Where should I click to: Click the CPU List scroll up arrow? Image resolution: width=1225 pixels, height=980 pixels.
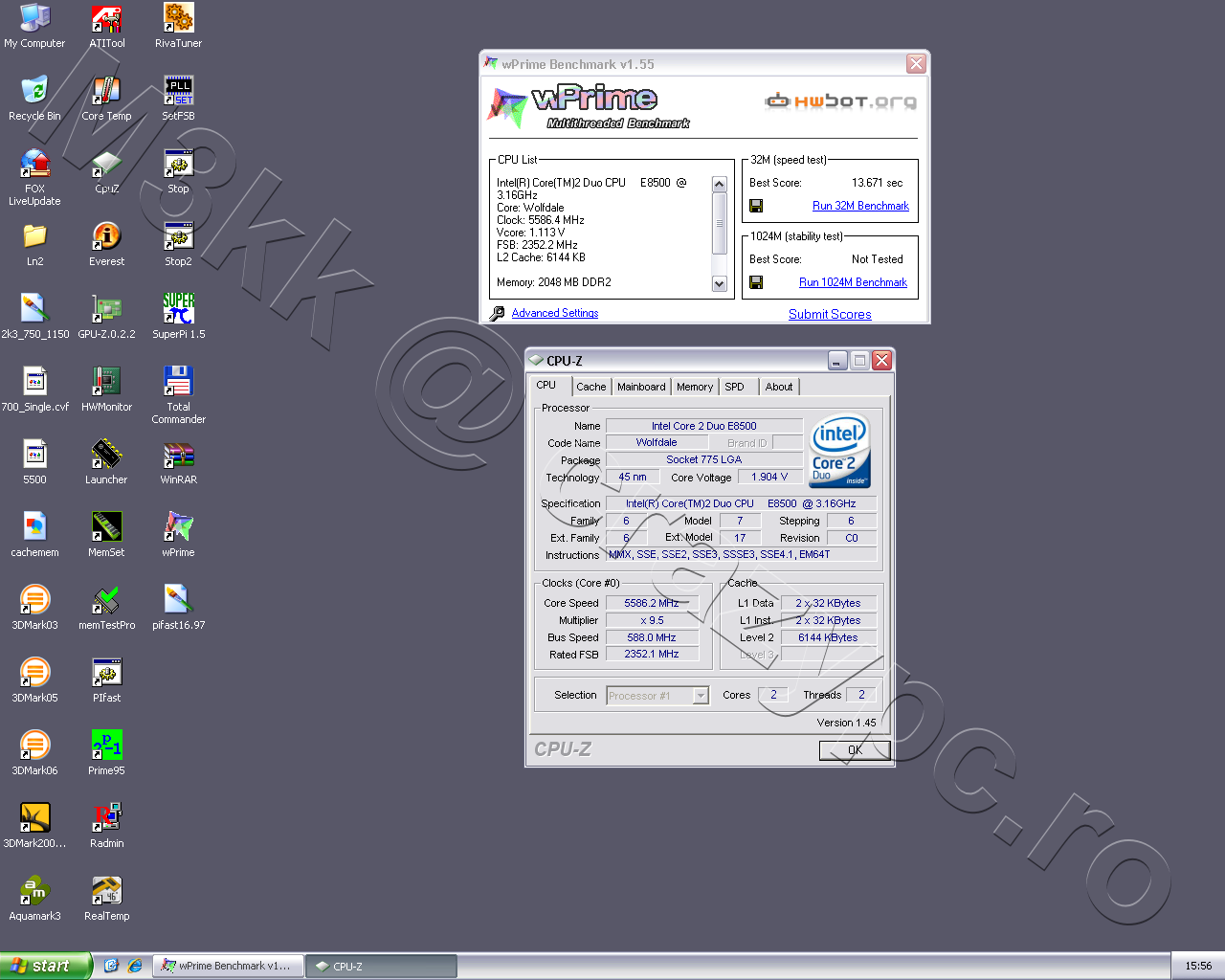[720, 184]
